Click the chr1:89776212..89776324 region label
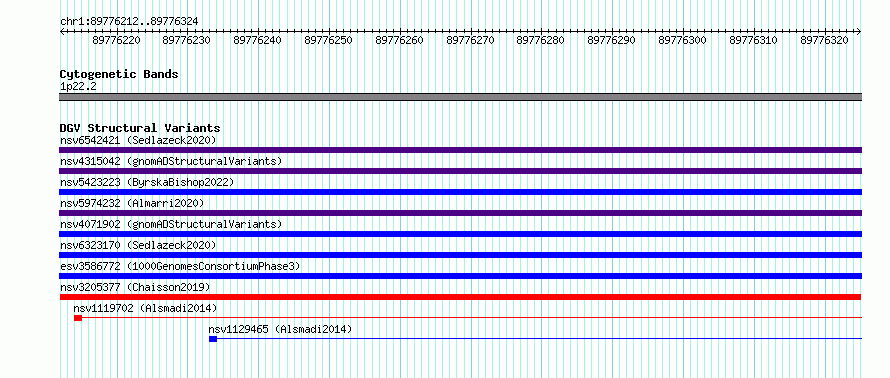Viewport: 890px width, 378px height. click(129, 21)
